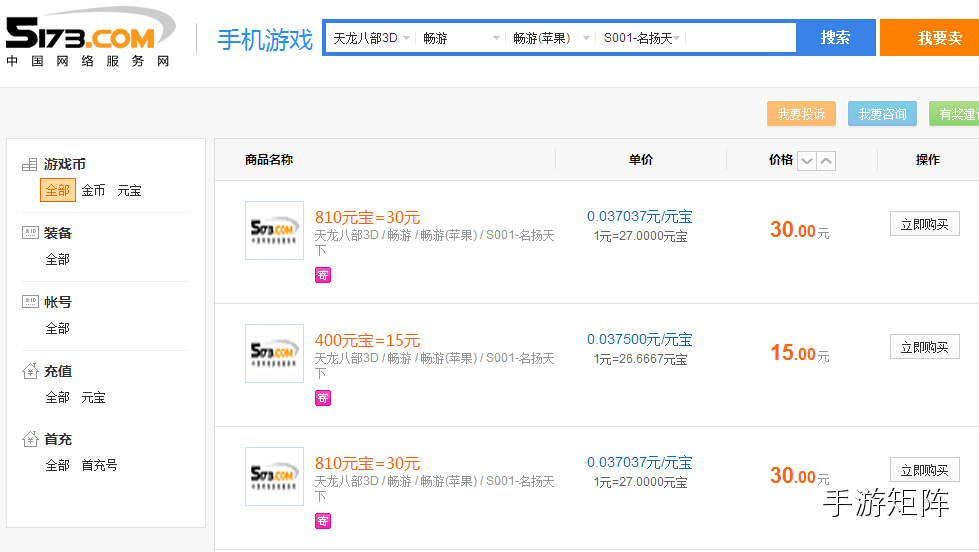Open first 810元宝=30元 listing title
Screen dimensions: 979x552
pyautogui.click(x=367, y=217)
